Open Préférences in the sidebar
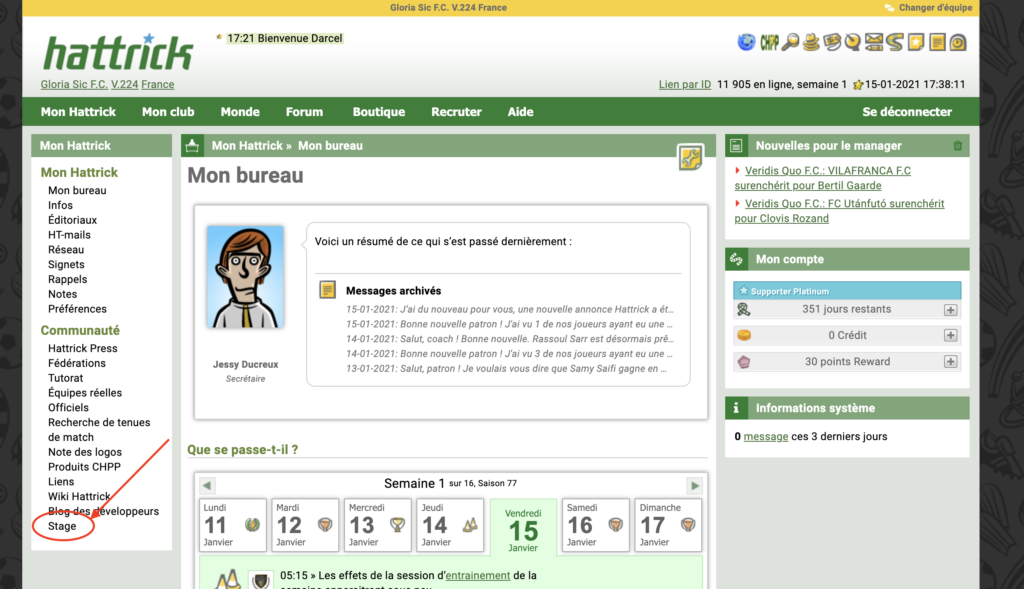This screenshot has height=589, width=1024. point(77,309)
